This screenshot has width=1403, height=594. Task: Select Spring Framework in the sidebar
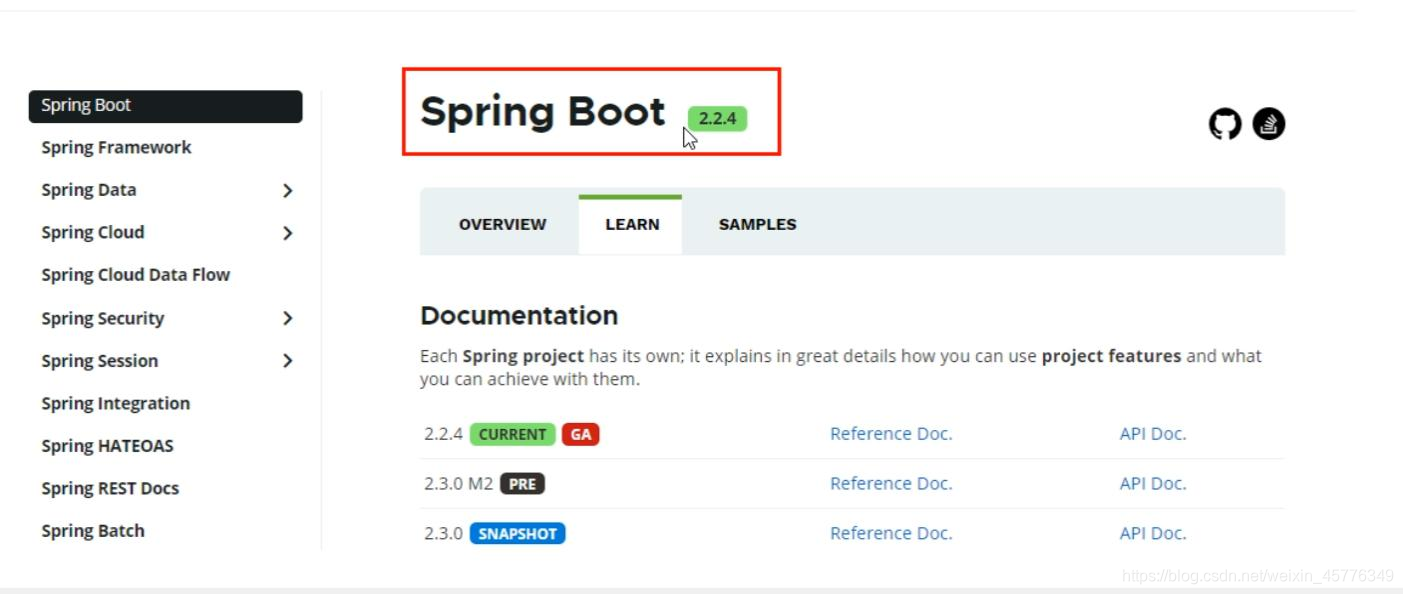(x=115, y=147)
